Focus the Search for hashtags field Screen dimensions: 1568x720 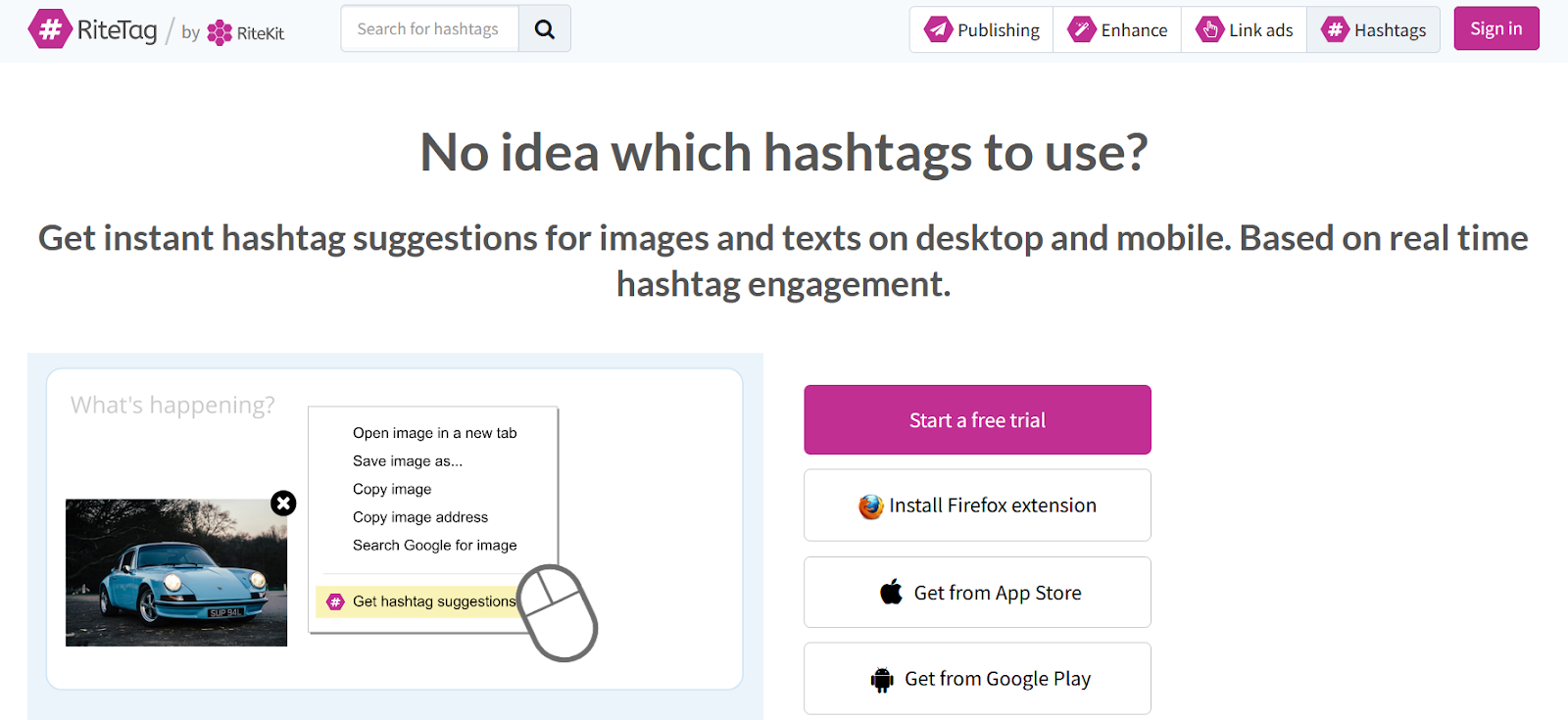point(429,29)
